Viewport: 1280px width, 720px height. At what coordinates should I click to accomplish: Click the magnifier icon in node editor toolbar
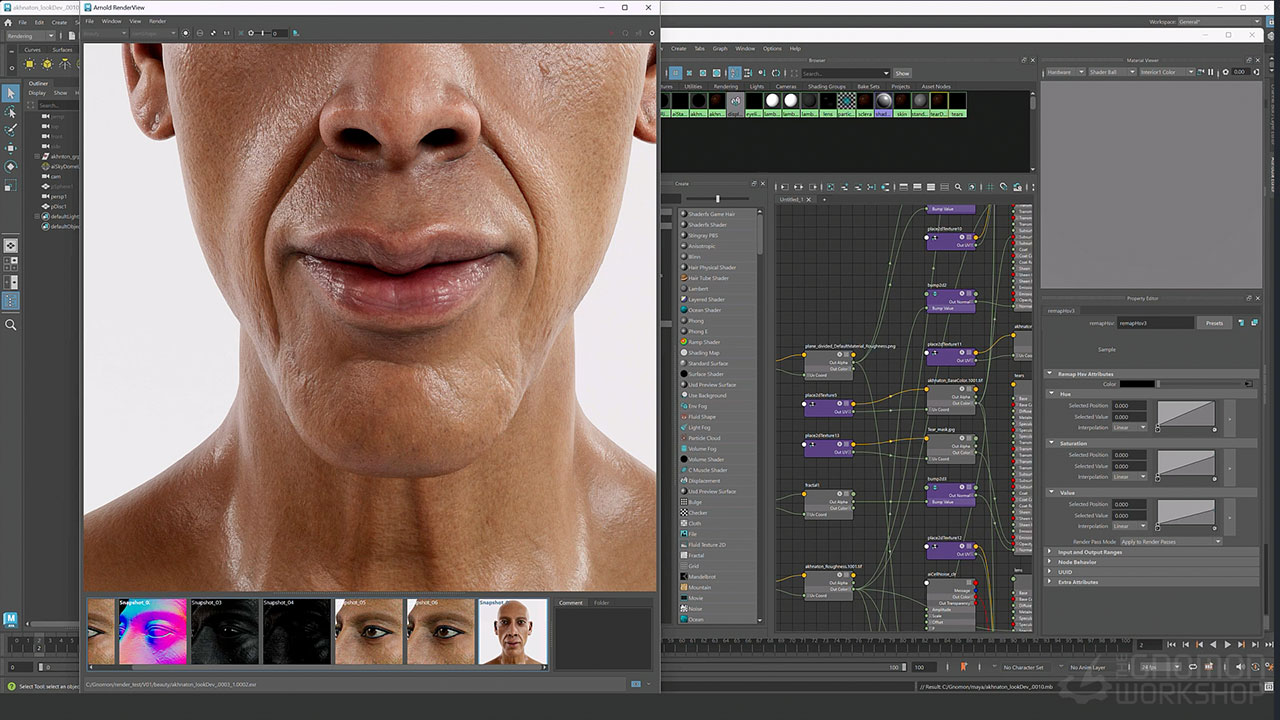pos(958,187)
